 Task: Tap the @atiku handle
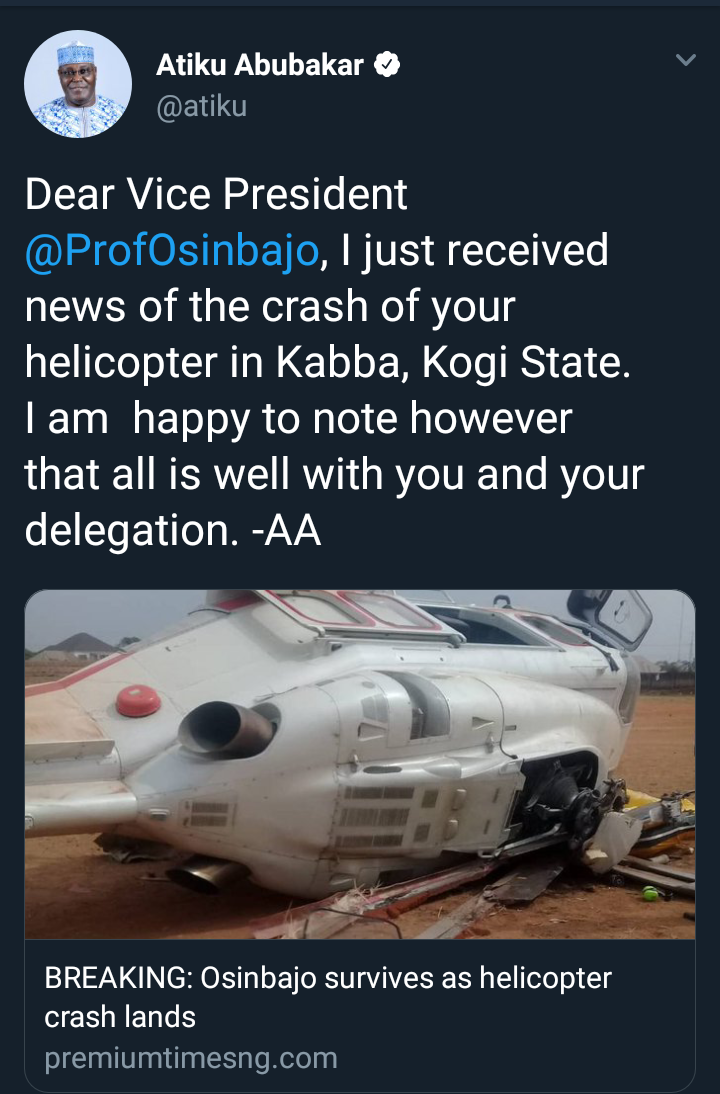click(201, 105)
